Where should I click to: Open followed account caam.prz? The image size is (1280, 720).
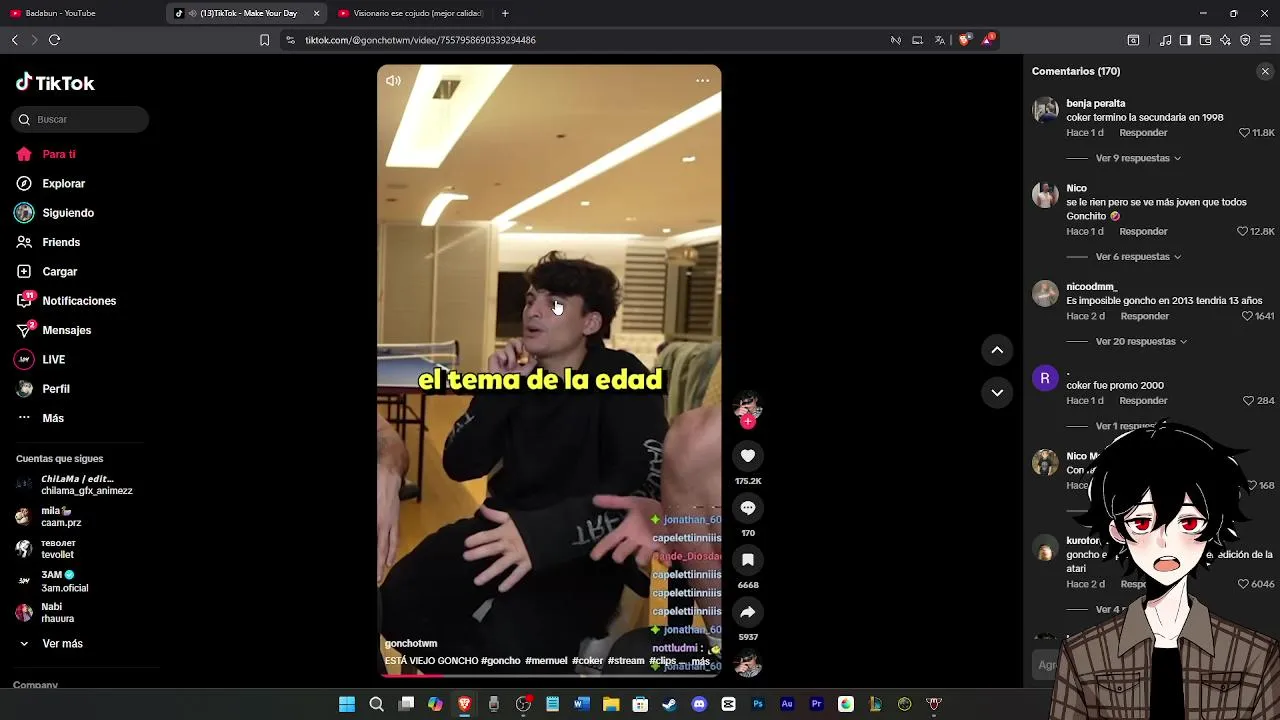point(60,517)
